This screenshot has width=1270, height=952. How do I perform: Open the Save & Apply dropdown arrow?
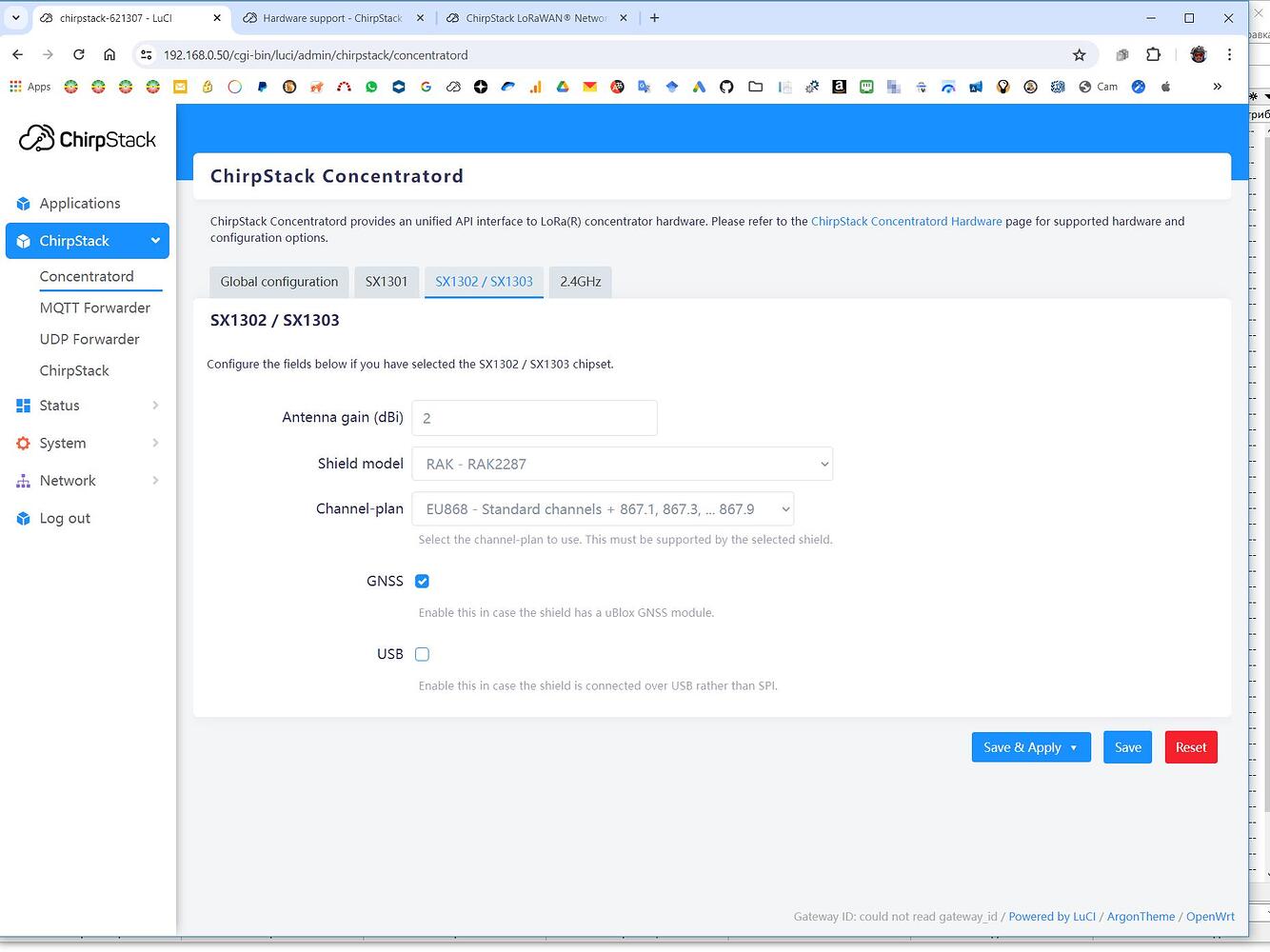click(x=1074, y=747)
